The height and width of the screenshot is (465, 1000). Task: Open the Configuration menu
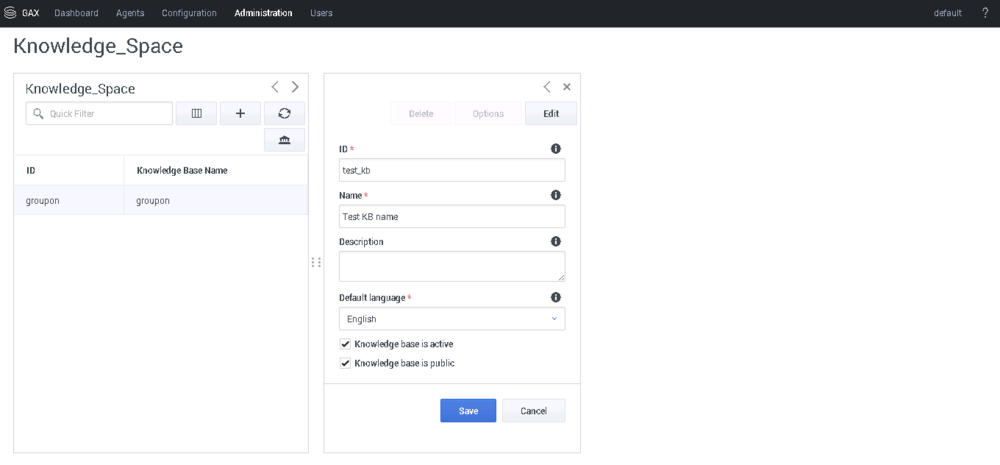tap(189, 13)
